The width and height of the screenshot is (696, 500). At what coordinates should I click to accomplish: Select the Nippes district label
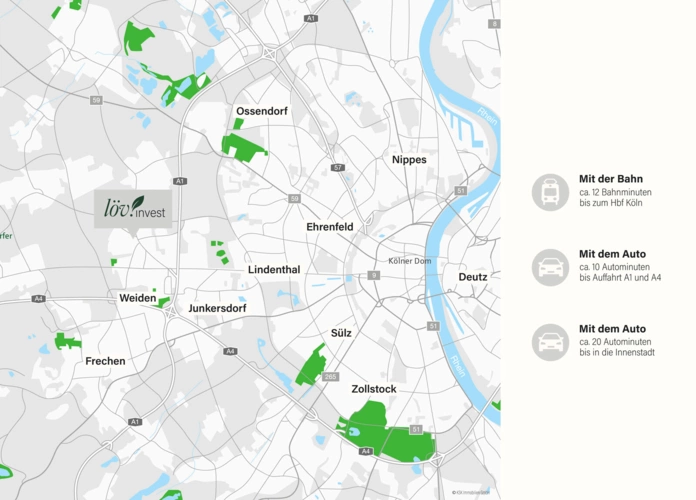click(x=409, y=159)
